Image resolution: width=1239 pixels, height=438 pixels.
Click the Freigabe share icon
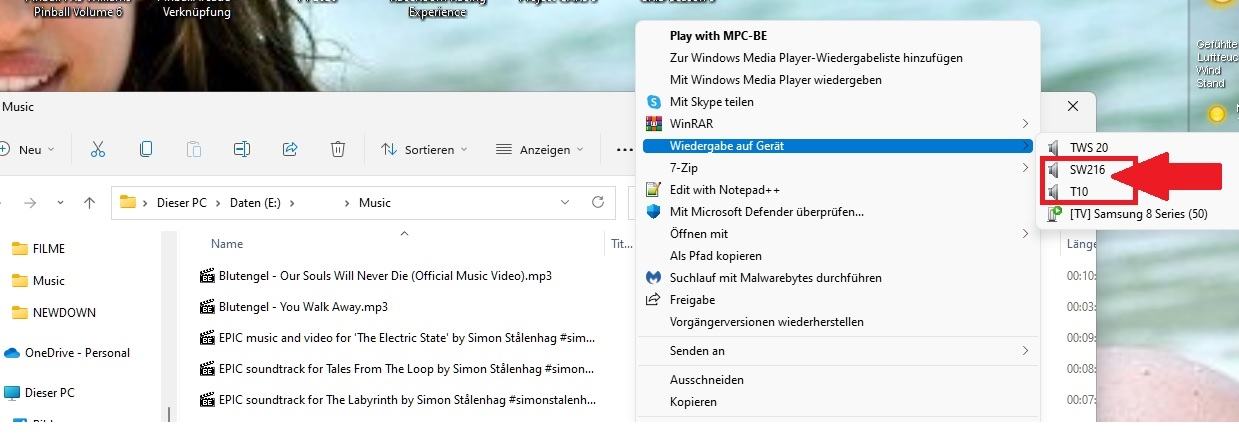click(x=654, y=300)
